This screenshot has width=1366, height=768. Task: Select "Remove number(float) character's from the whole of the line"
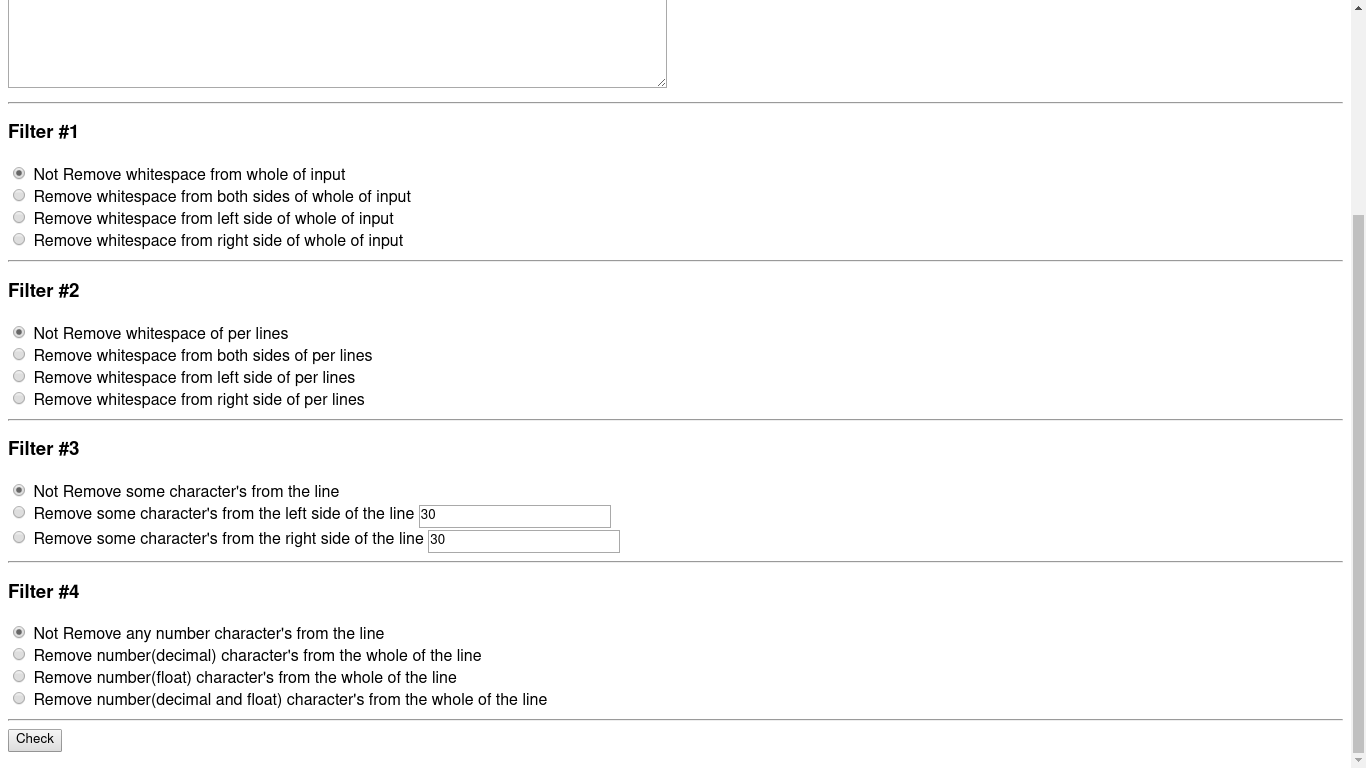point(19,676)
